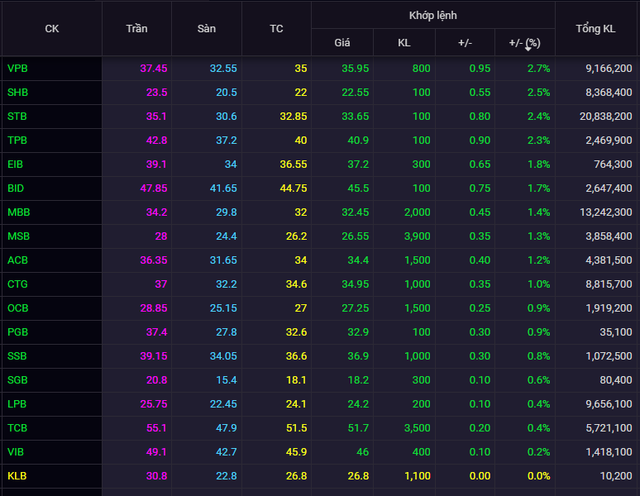The height and width of the screenshot is (496, 640).
Task: Click BID matched price 45.5
Action: pyautogui.click(x=358, y=188)
